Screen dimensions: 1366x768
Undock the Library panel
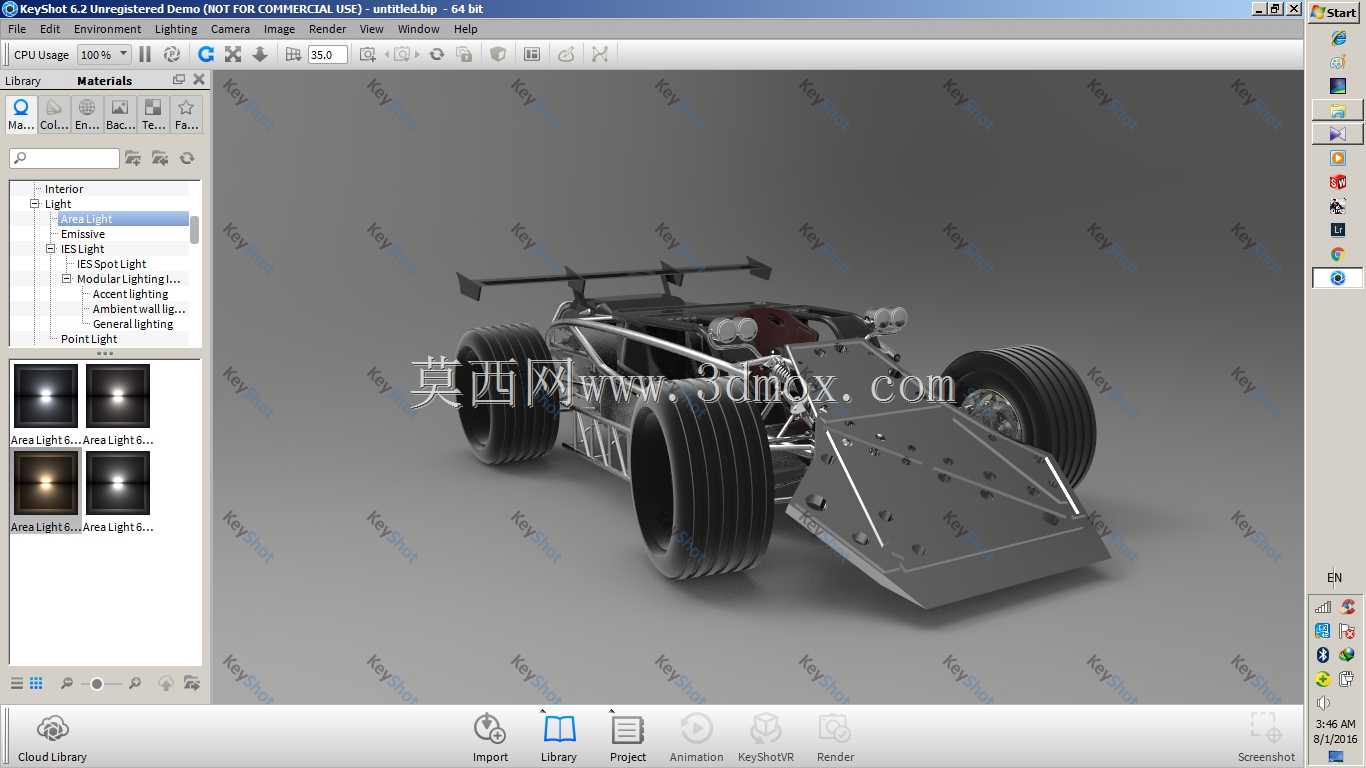point(179,80)
